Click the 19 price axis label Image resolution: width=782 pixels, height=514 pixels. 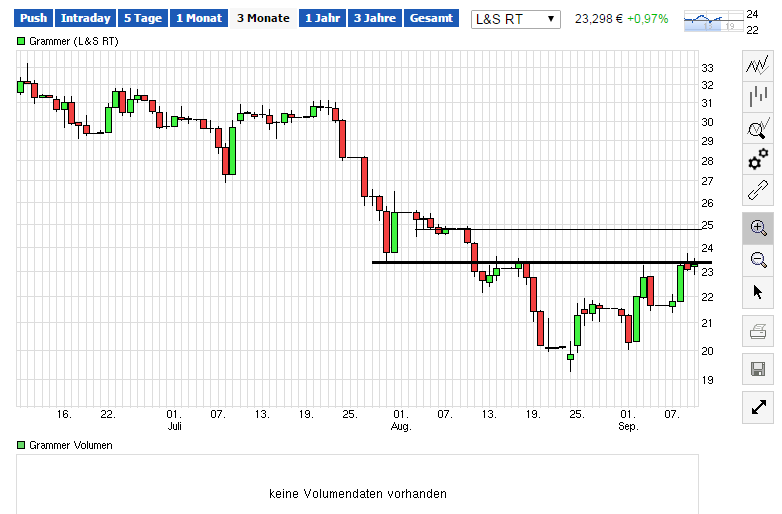pyautogui.click(x=707, y=380)
